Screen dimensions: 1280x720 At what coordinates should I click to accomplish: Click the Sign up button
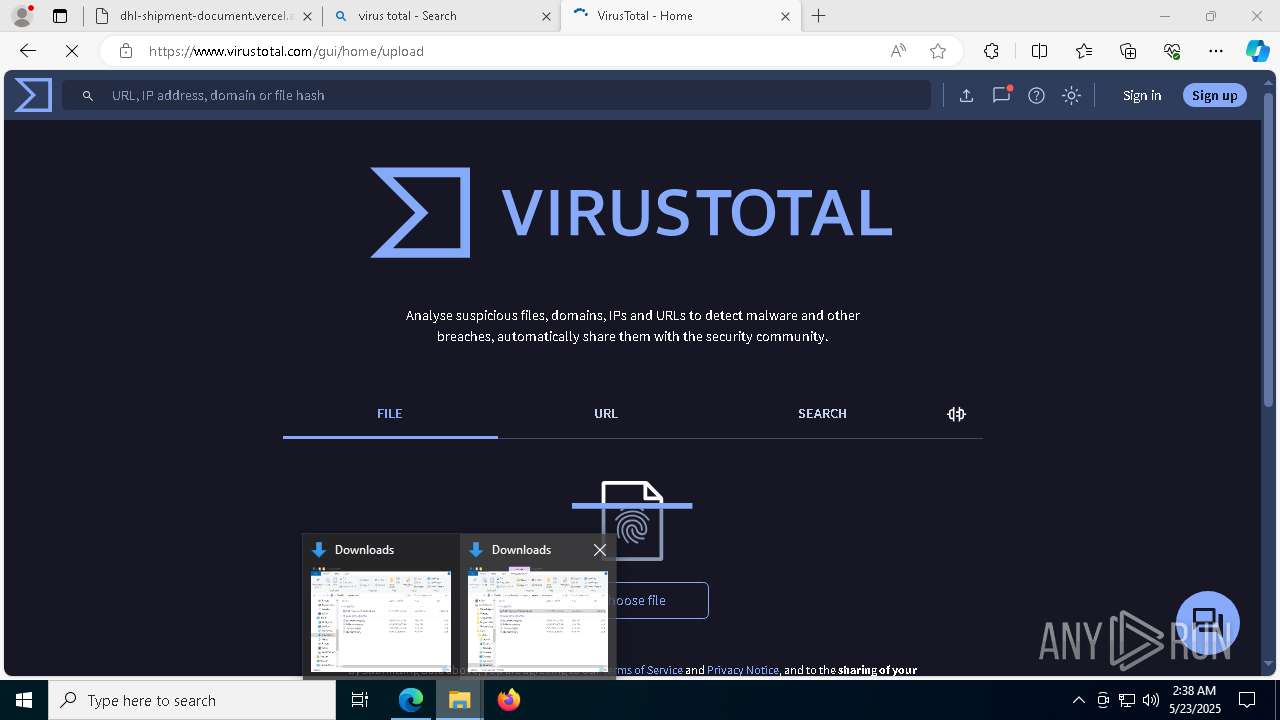coord(1215,95)
